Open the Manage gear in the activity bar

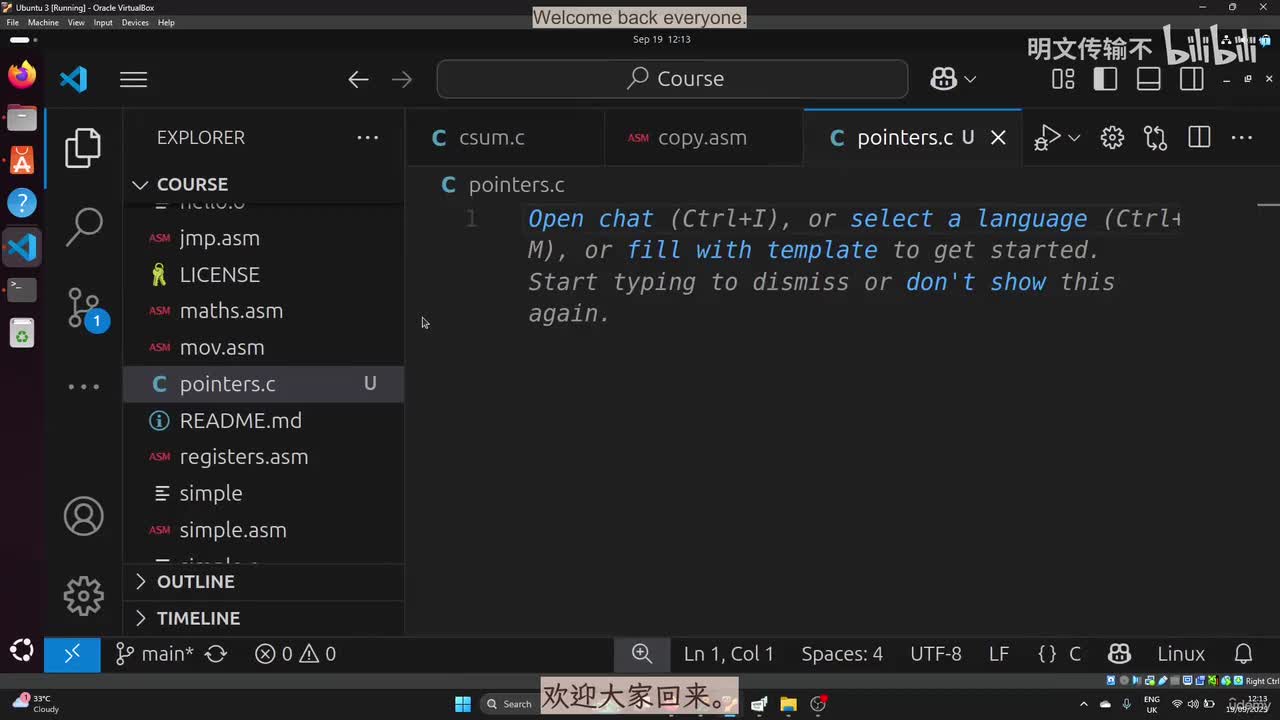click(x=83, y=596)
